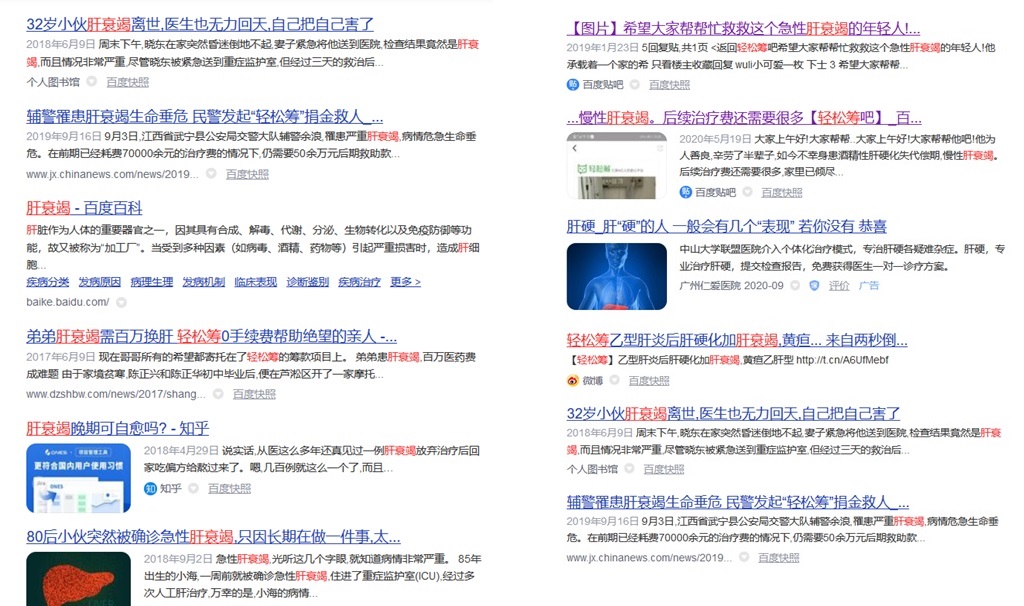Click the orange liver thumbnail image

click(78, 579)
